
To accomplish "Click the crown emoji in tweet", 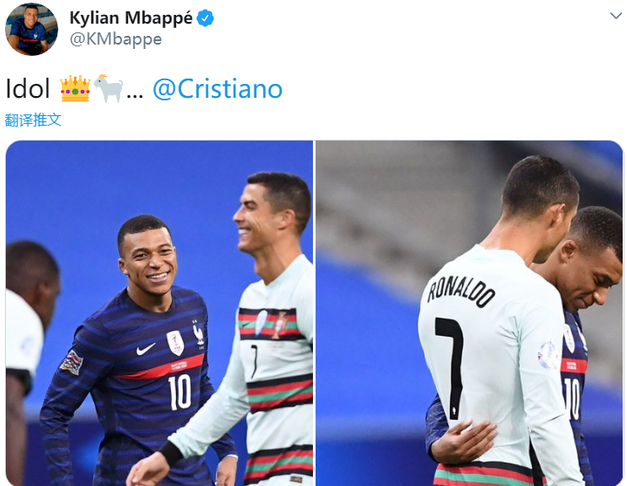I will click(x=75, y=88).
